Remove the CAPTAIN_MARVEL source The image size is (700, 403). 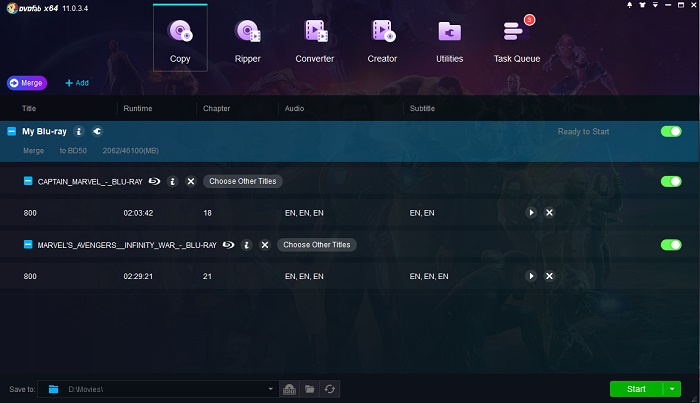[x=191, y=181]
